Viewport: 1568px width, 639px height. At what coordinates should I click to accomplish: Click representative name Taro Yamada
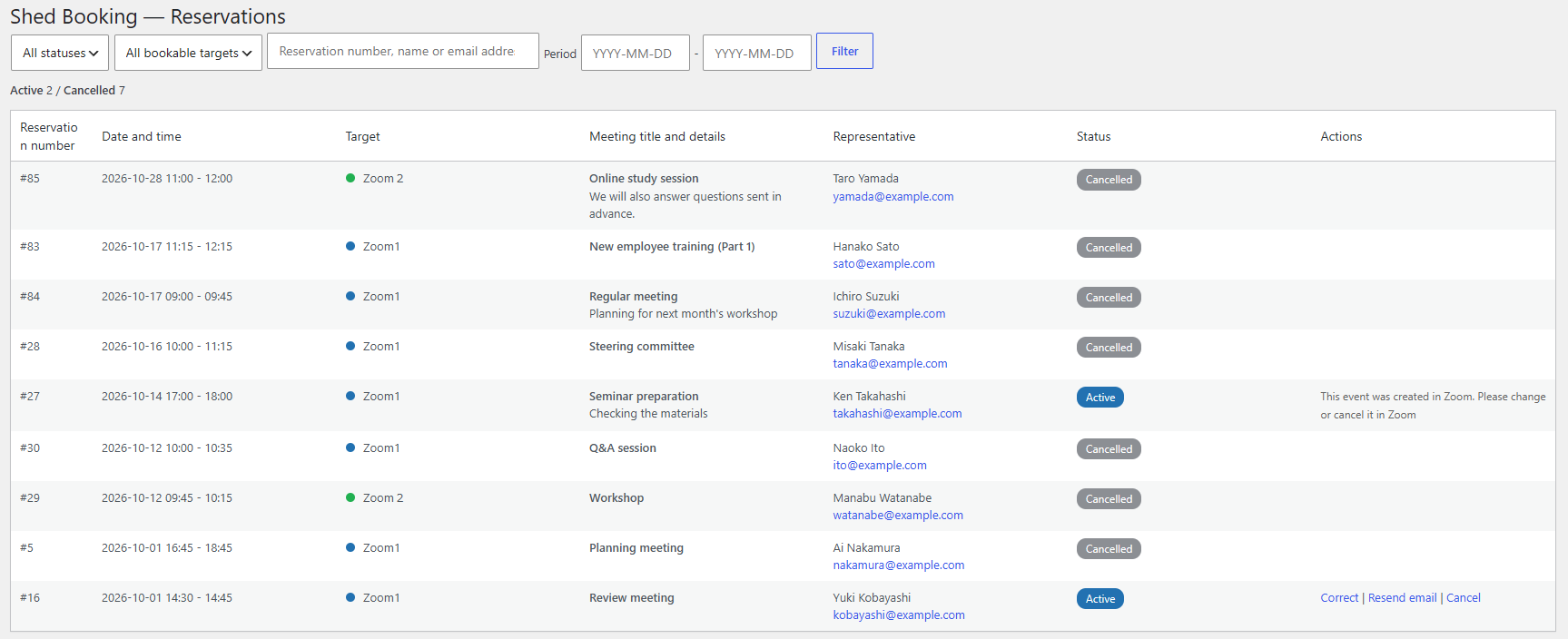tap(866, 178)
